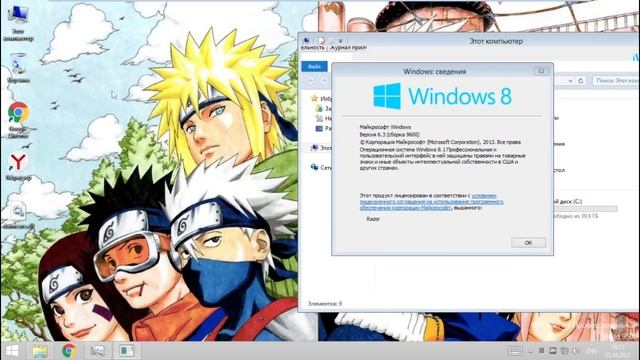Click the Windows 8 logo in dialog
Screen dimensions: 640x360
click(442, 96)
